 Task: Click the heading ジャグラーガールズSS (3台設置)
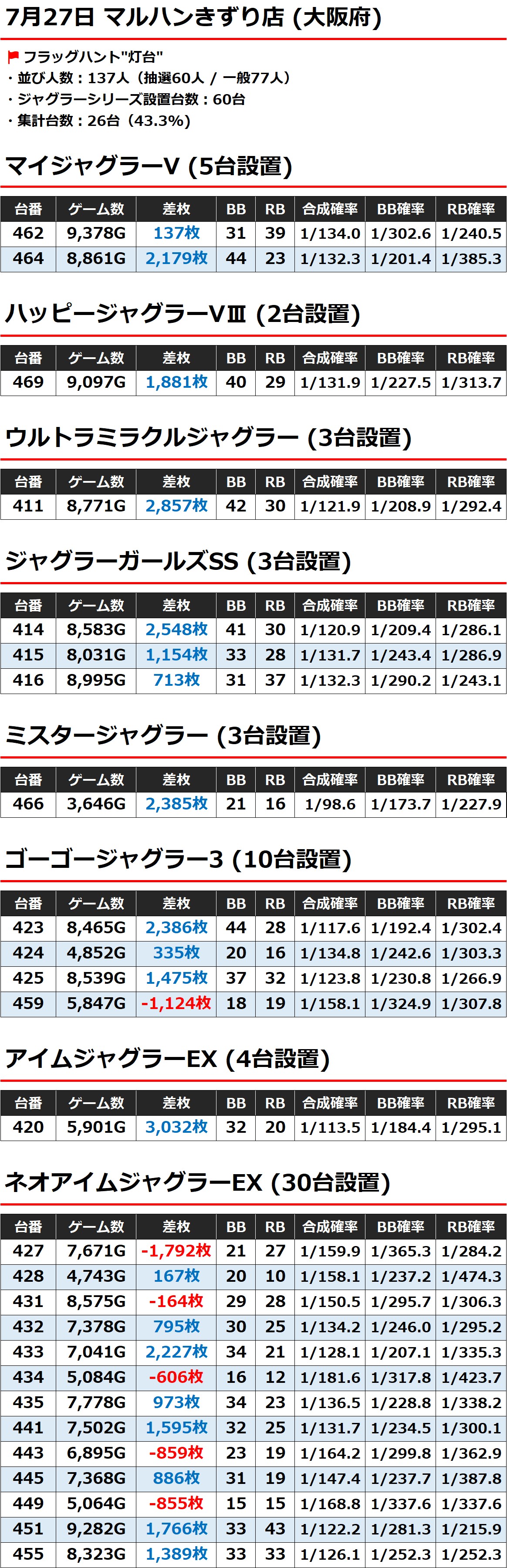pyautogui.click(x=178, y=561)
